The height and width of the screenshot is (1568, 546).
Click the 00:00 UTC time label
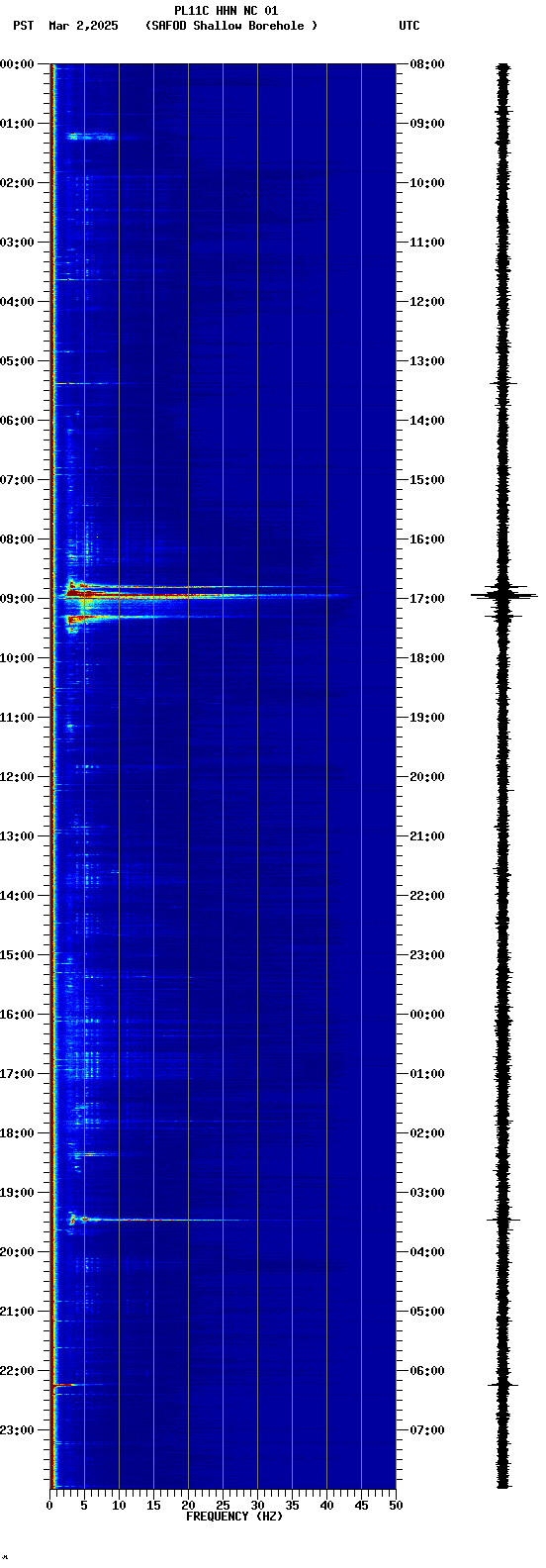pyautogui.click(x=427, y=1015)
